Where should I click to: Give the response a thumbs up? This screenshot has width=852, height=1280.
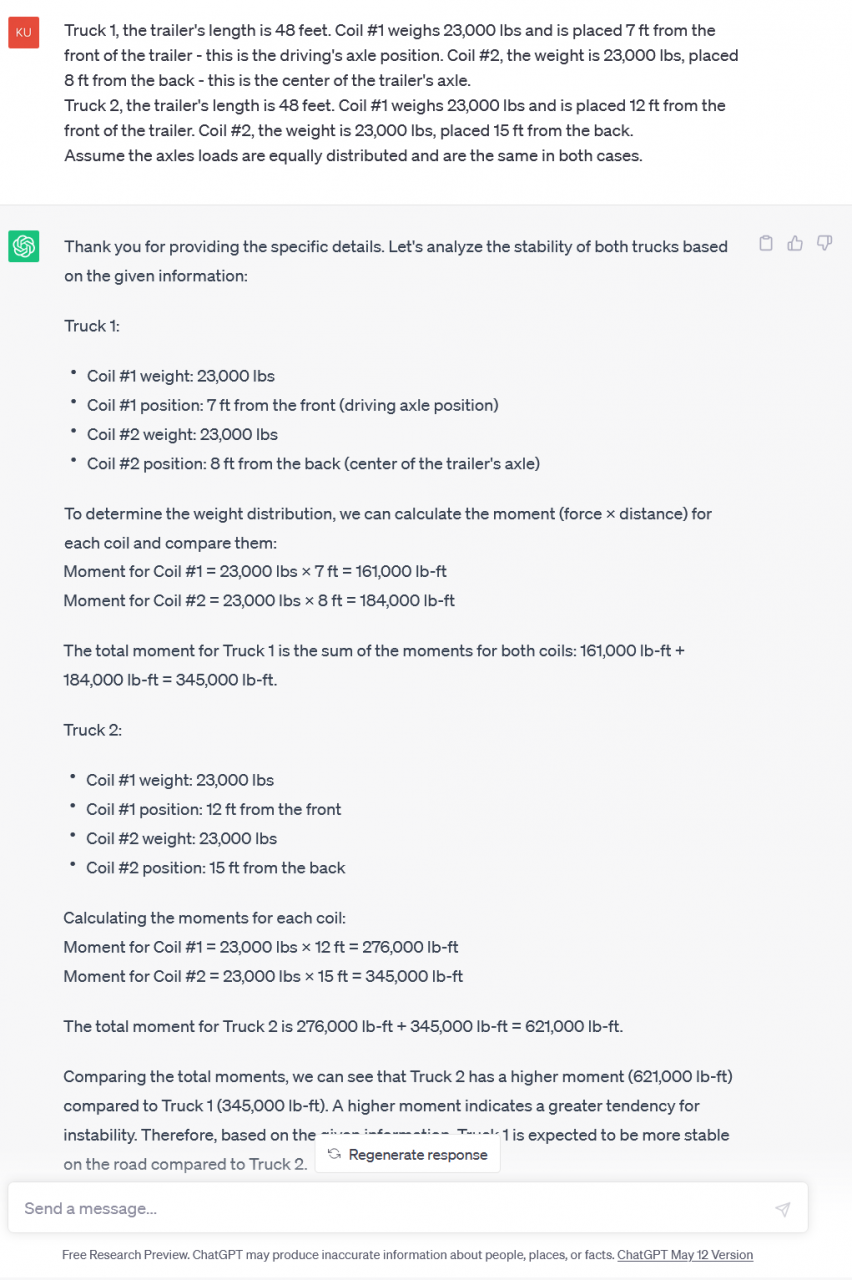pyautogui.click(x=795, y=243)
